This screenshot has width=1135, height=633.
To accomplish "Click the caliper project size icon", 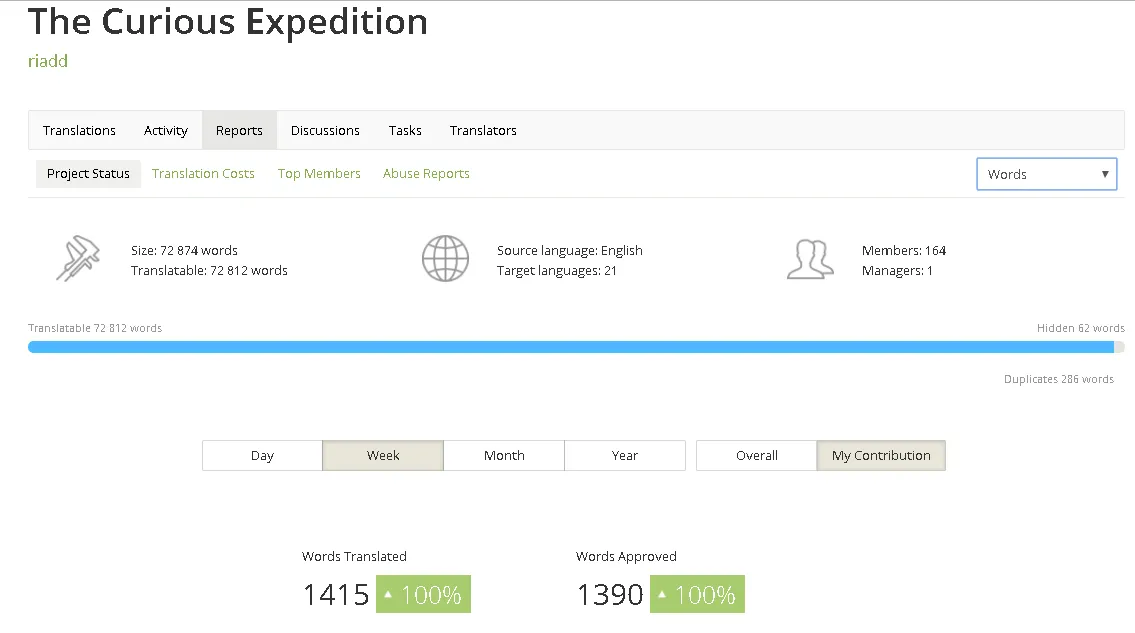I will coord(78,259).
